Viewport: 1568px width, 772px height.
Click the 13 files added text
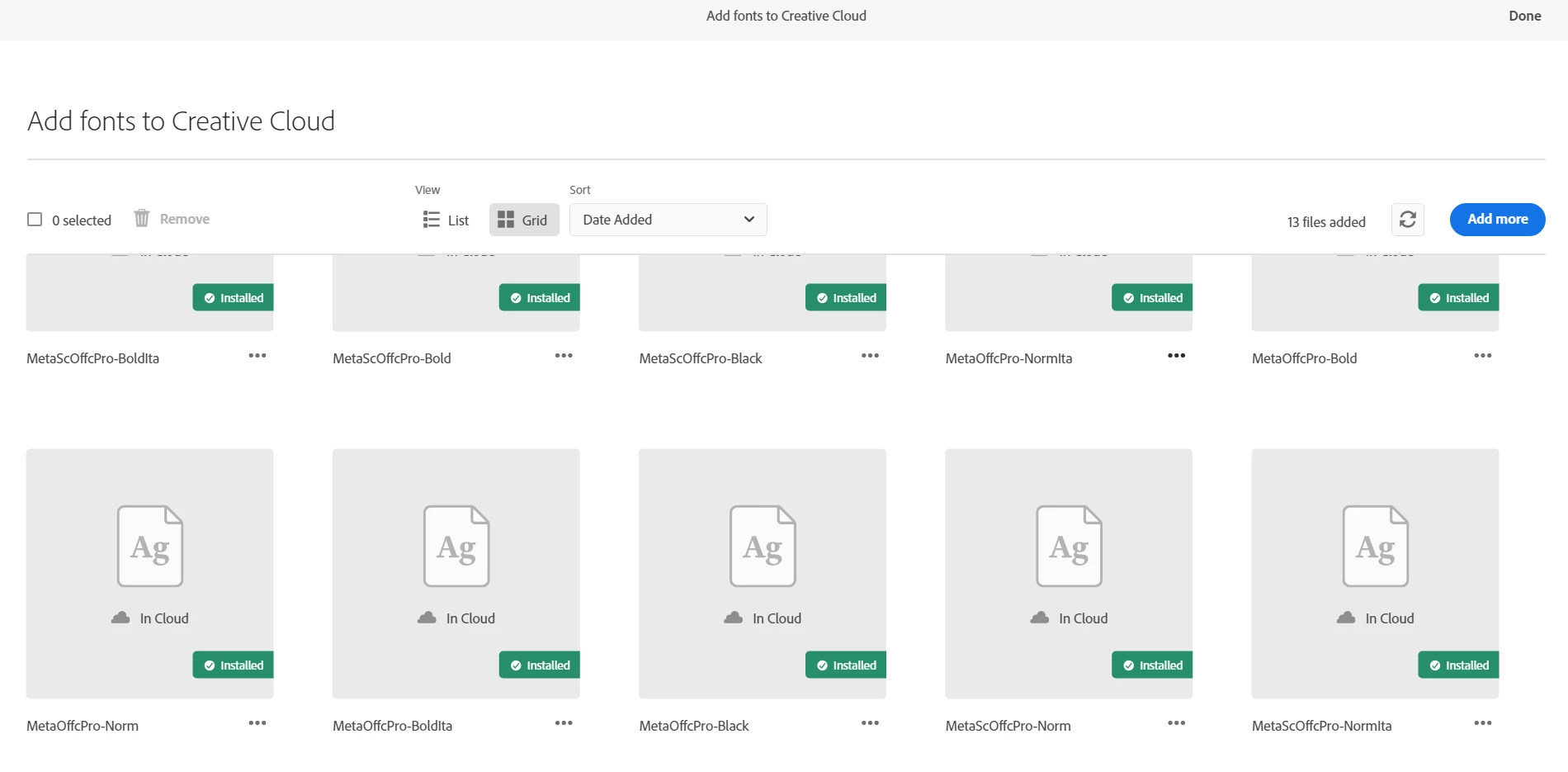1326,222
